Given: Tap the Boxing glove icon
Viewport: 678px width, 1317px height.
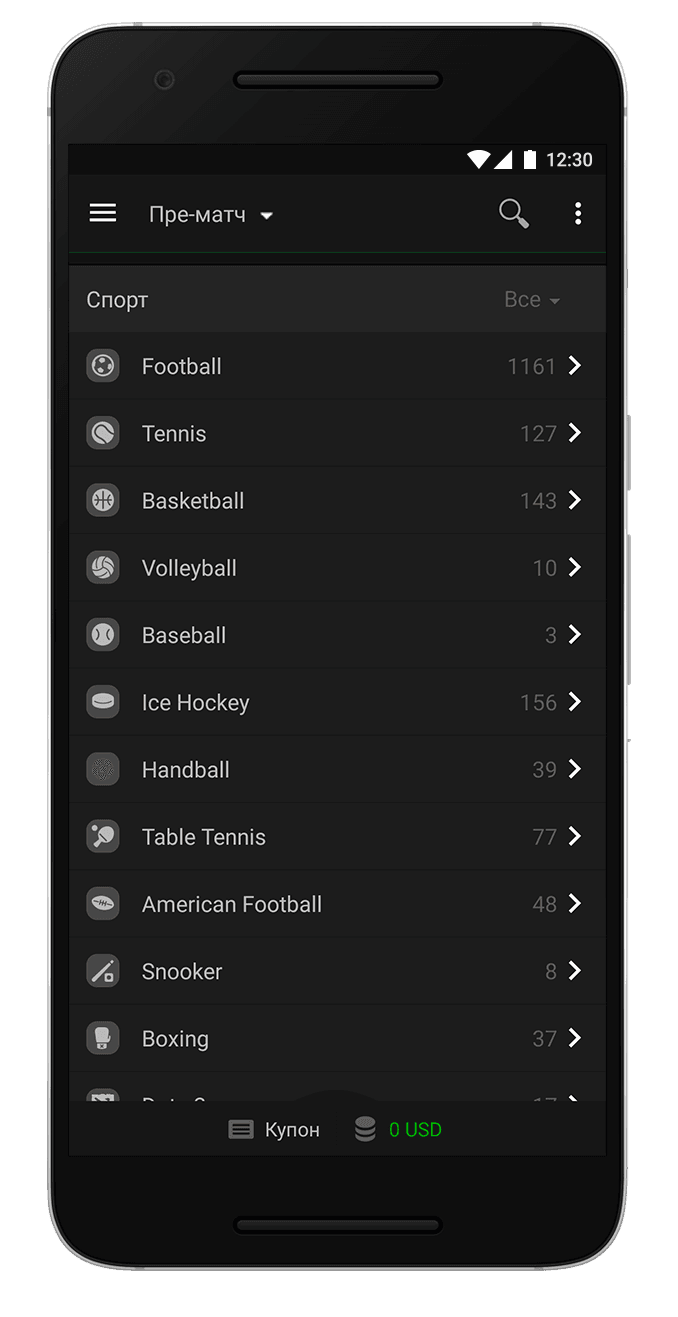Looking at the screenshot, I should pyautogui.click(x=103, y=1038).
